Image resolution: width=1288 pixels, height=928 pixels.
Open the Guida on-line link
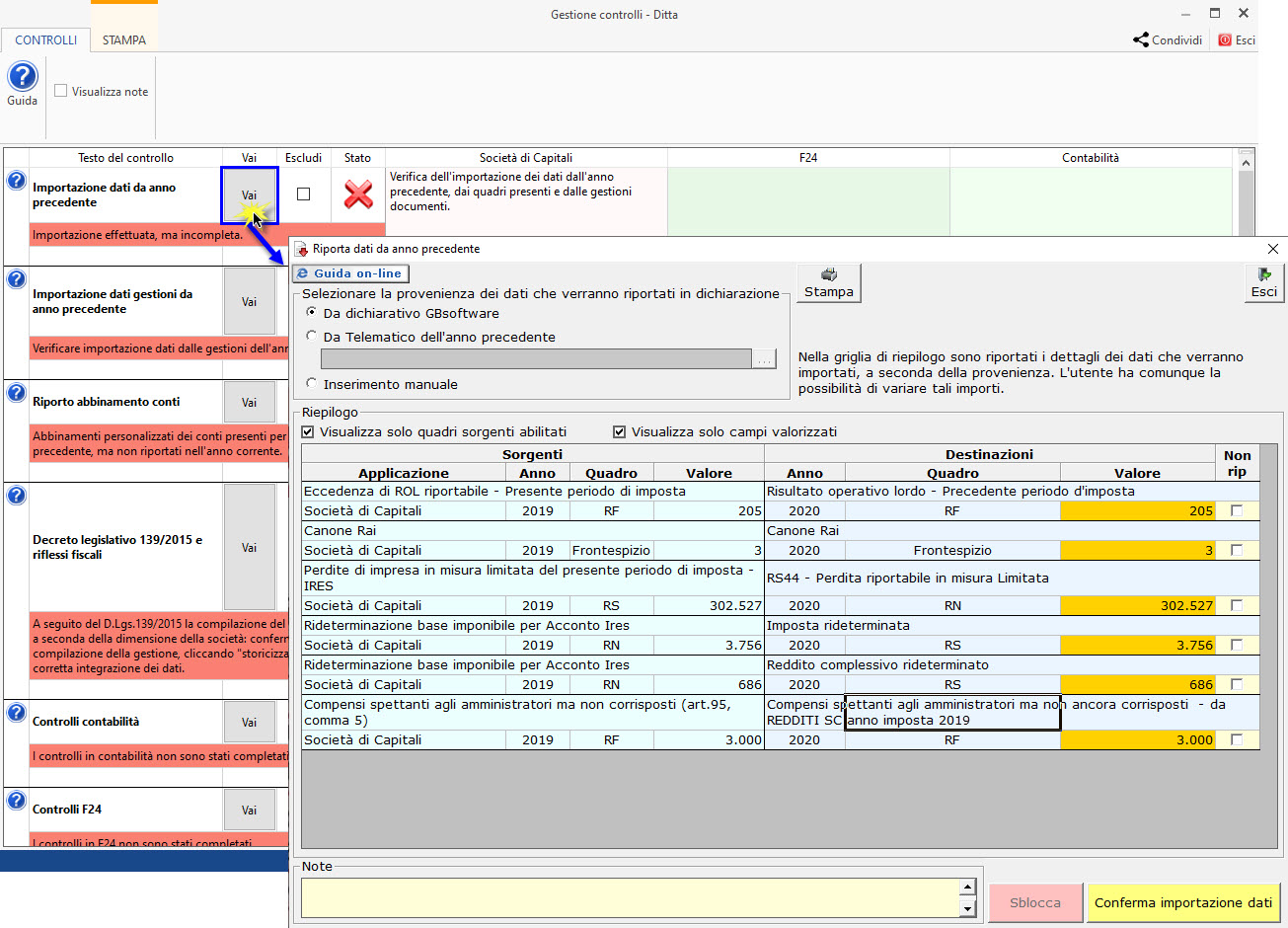click(350, 273)
